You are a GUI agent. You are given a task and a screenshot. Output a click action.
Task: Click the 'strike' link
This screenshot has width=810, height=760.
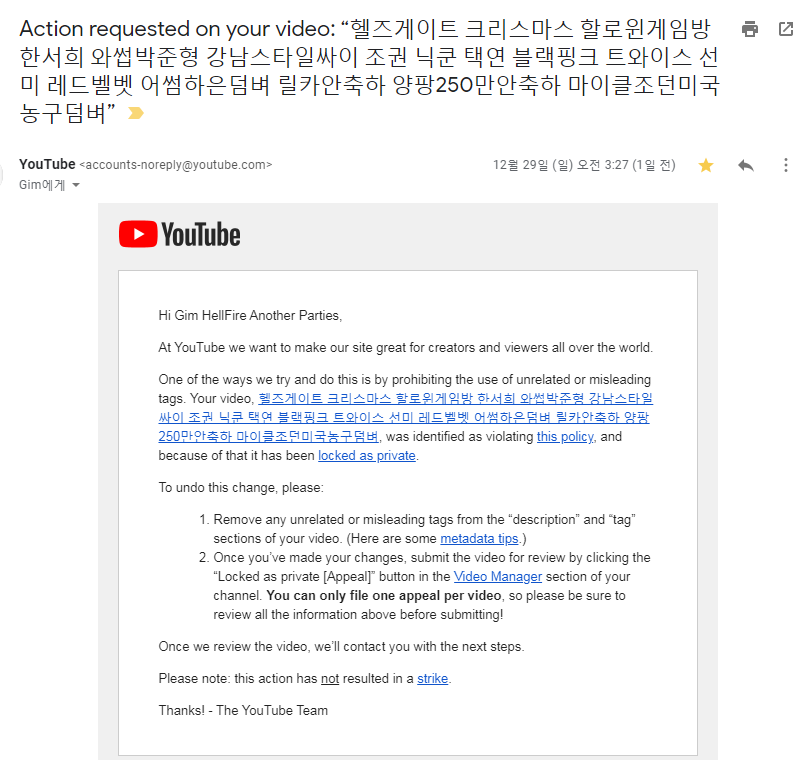click(x=432, y=678)
